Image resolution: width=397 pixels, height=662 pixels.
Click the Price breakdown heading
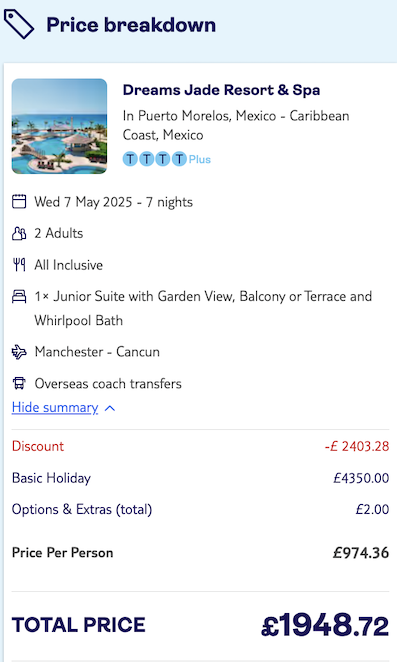131,25
